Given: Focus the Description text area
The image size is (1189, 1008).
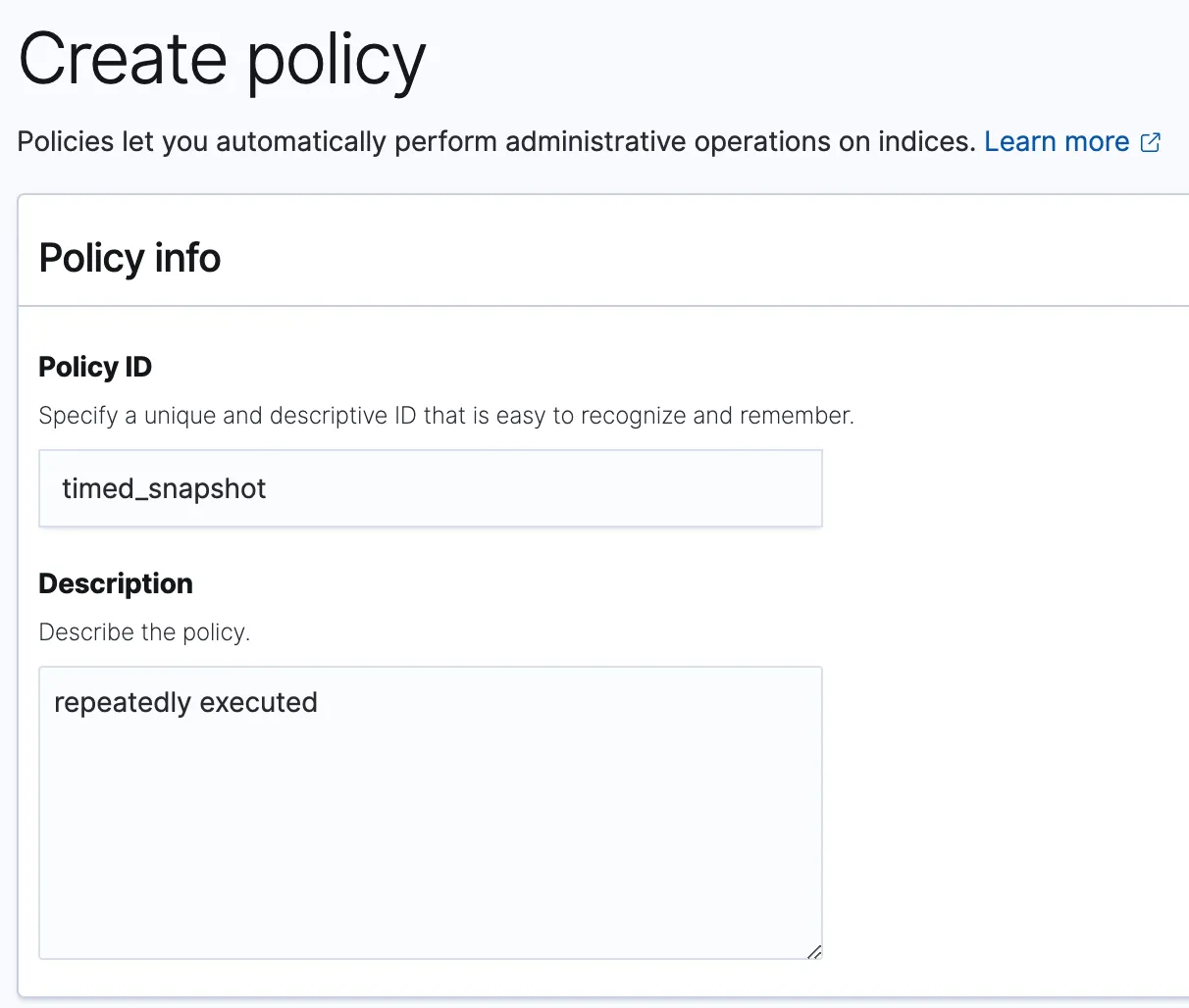Looking at the screenshot, I should 430,812.
